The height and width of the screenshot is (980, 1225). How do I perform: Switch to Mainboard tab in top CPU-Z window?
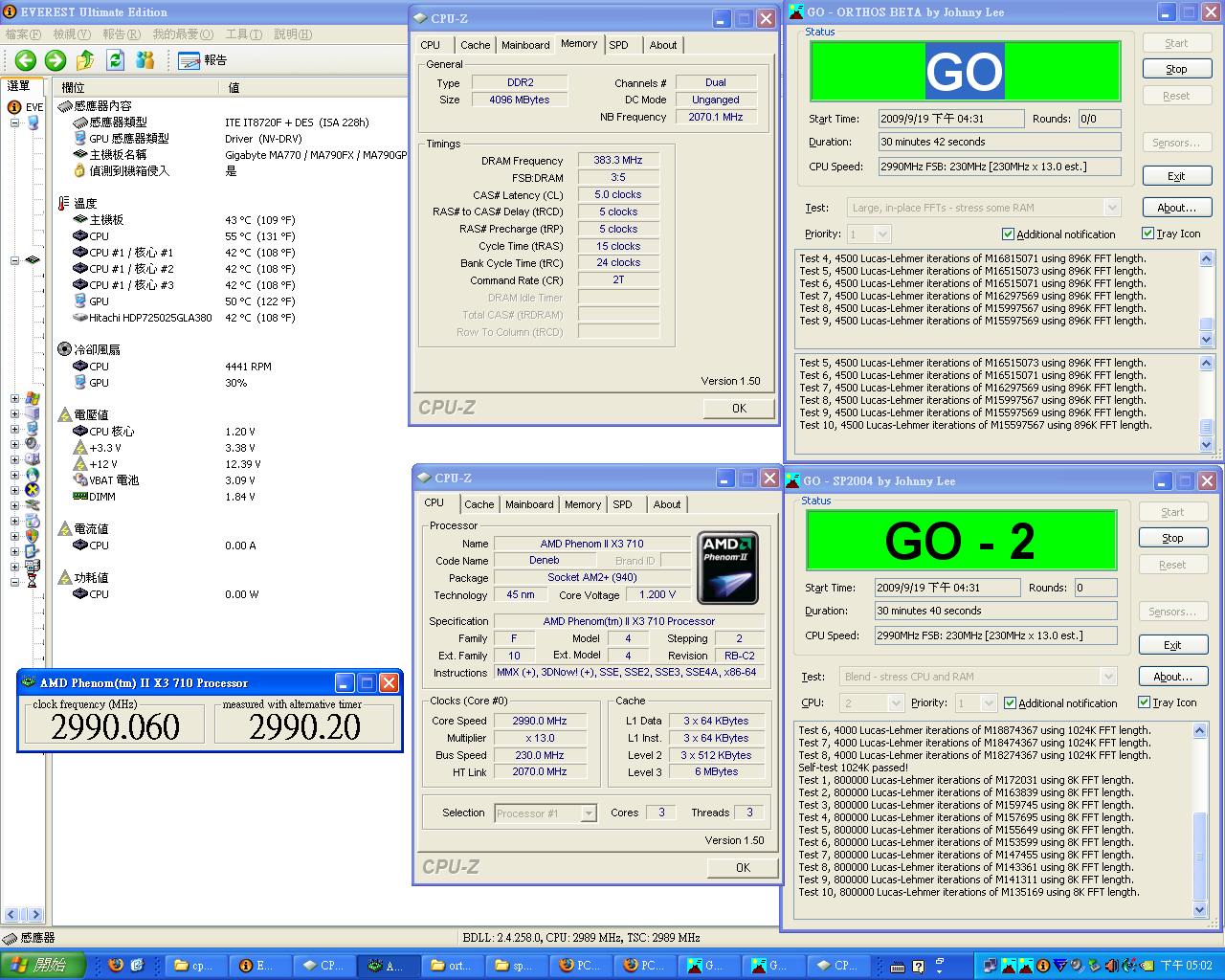coord(525,45)
